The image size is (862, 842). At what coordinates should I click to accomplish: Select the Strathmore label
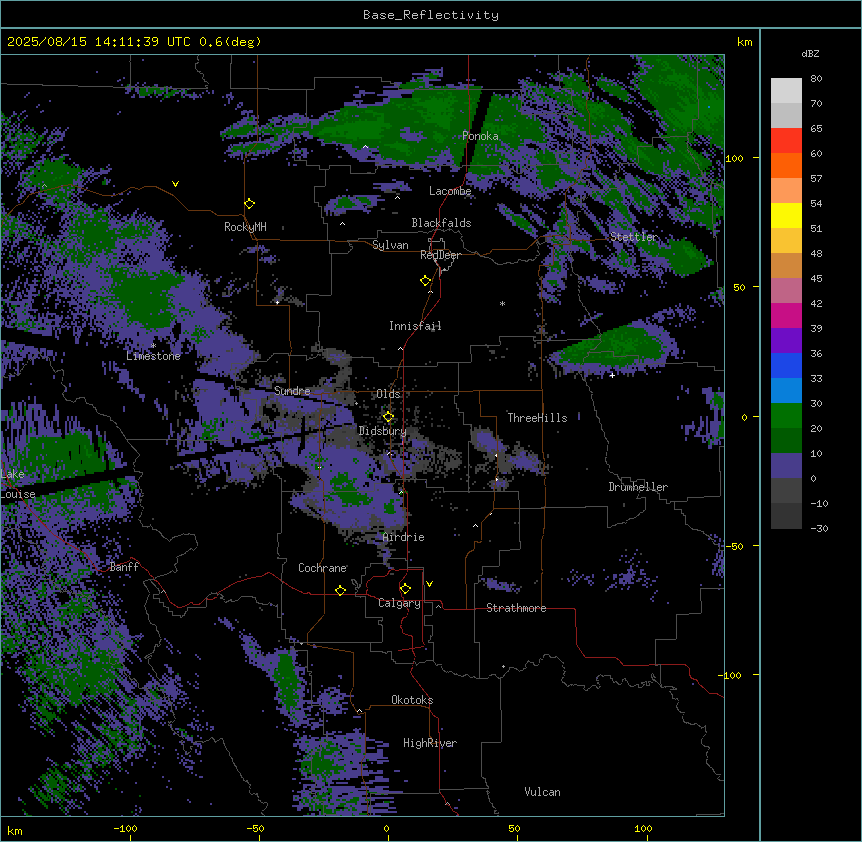click(516, 608)
